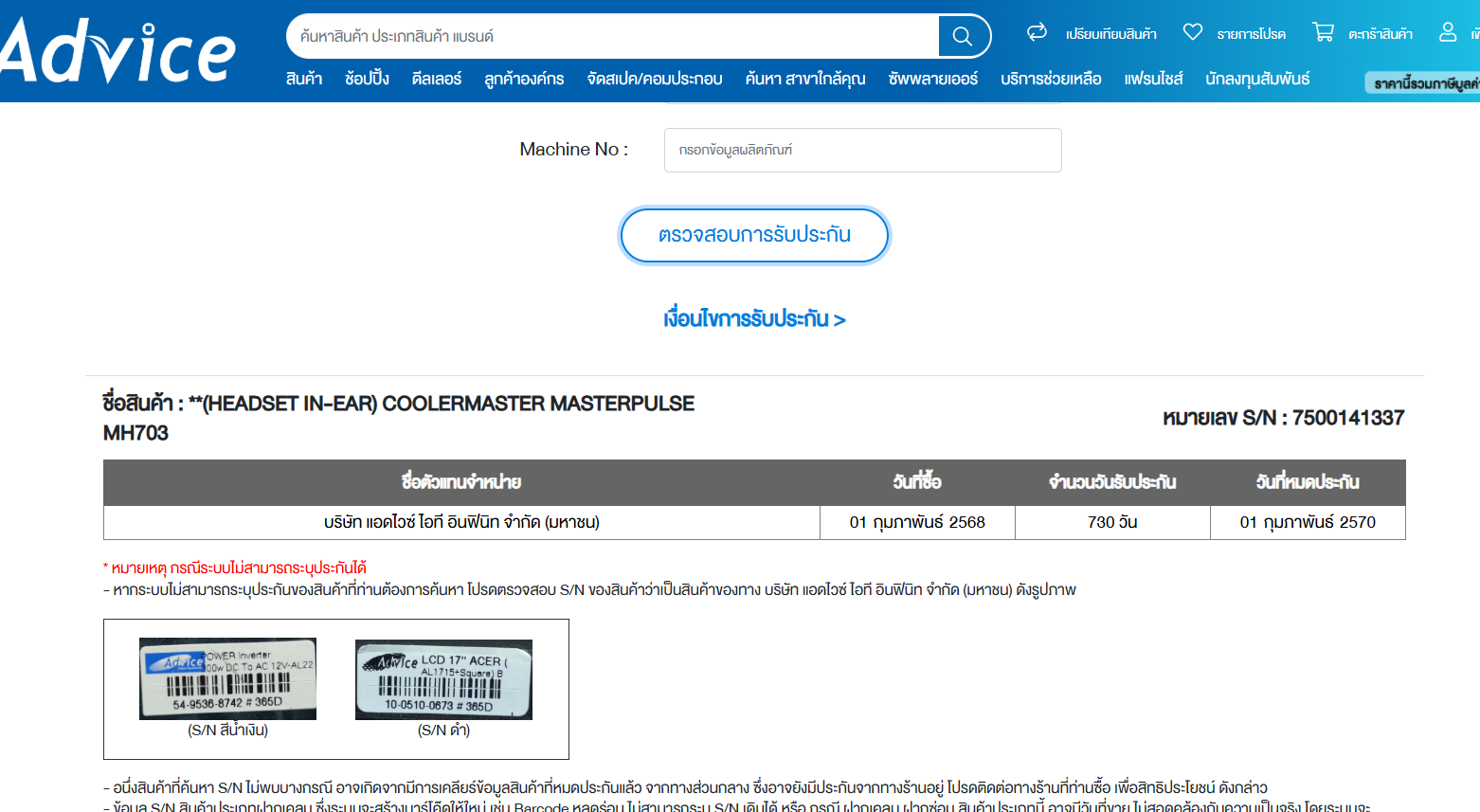
Task: Open the เงื่อนไขการรับประกัน link
Action: point(754,319)
